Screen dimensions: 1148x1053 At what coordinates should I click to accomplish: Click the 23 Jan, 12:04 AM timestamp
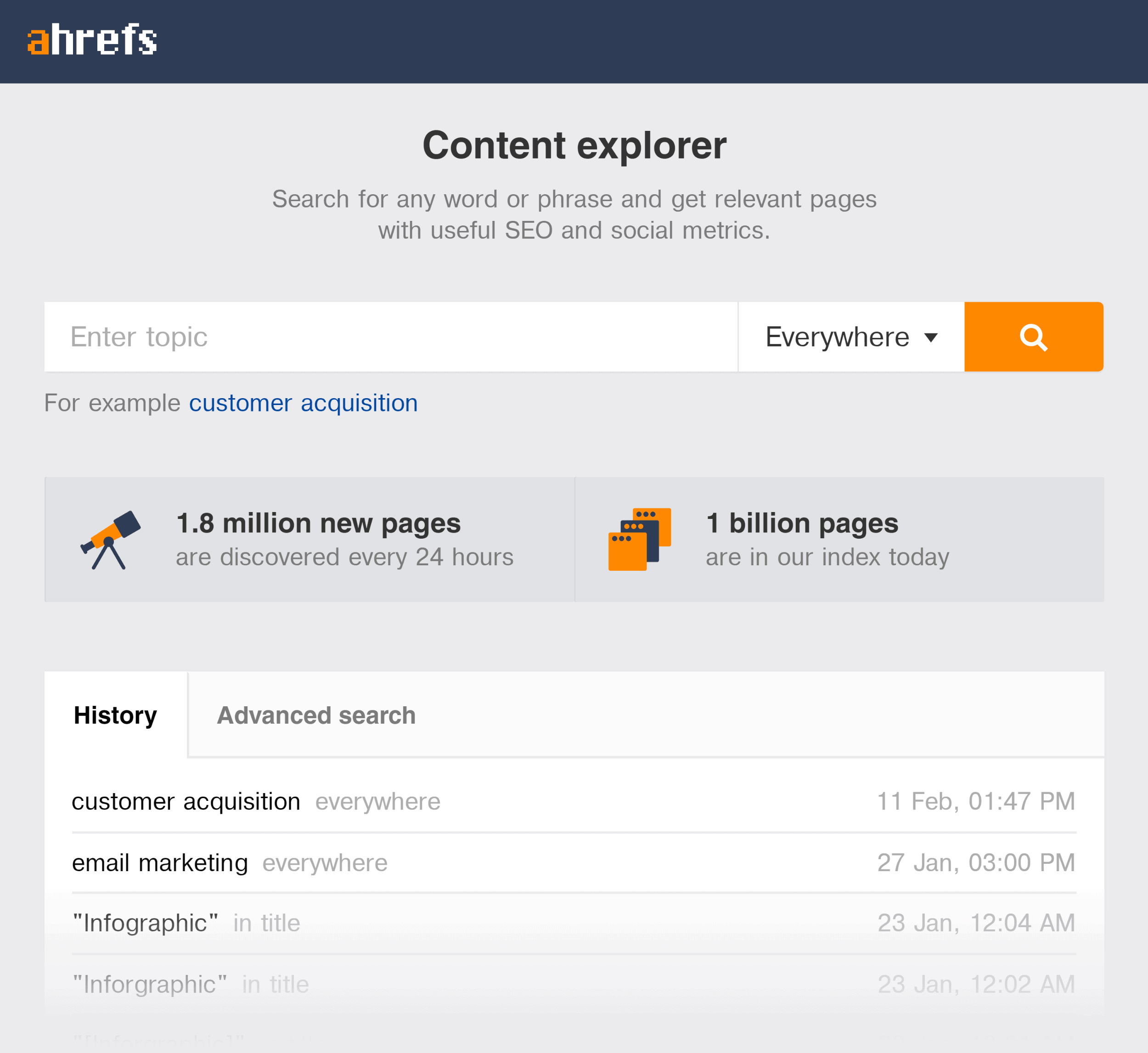click(x=976, y=923)
